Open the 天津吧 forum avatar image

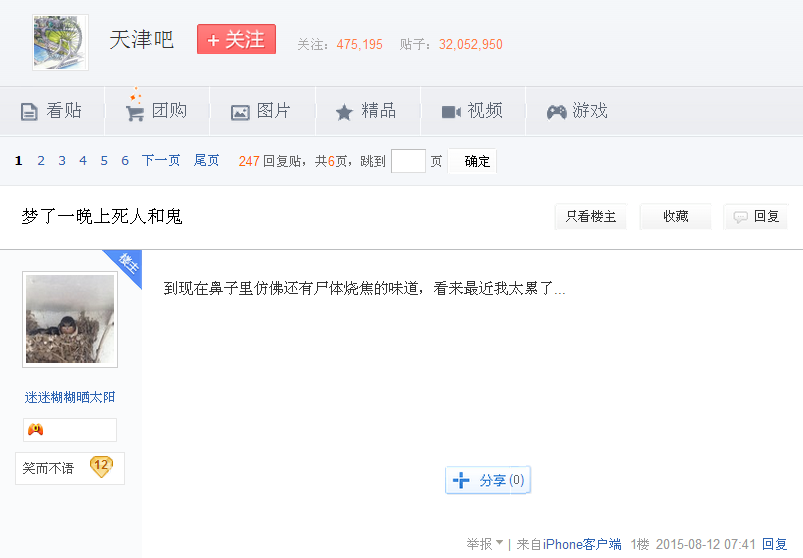[x=60, y=42]
